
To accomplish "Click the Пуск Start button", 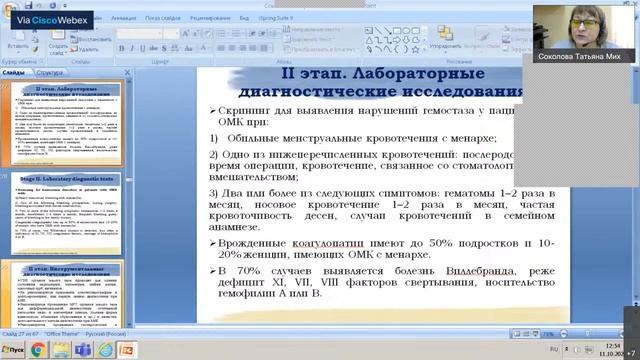I will (x=13, y=350).
